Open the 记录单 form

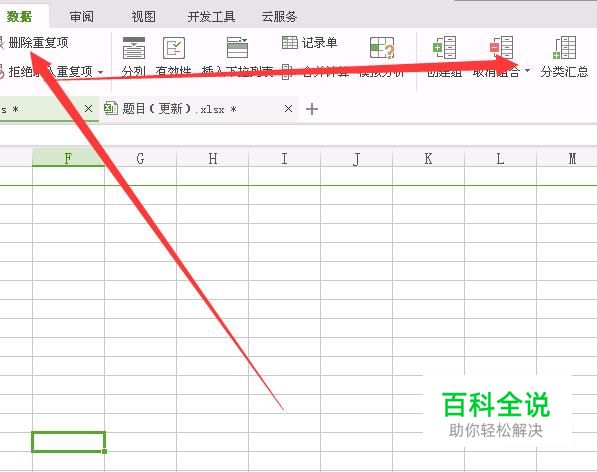[x=310, y=43]
